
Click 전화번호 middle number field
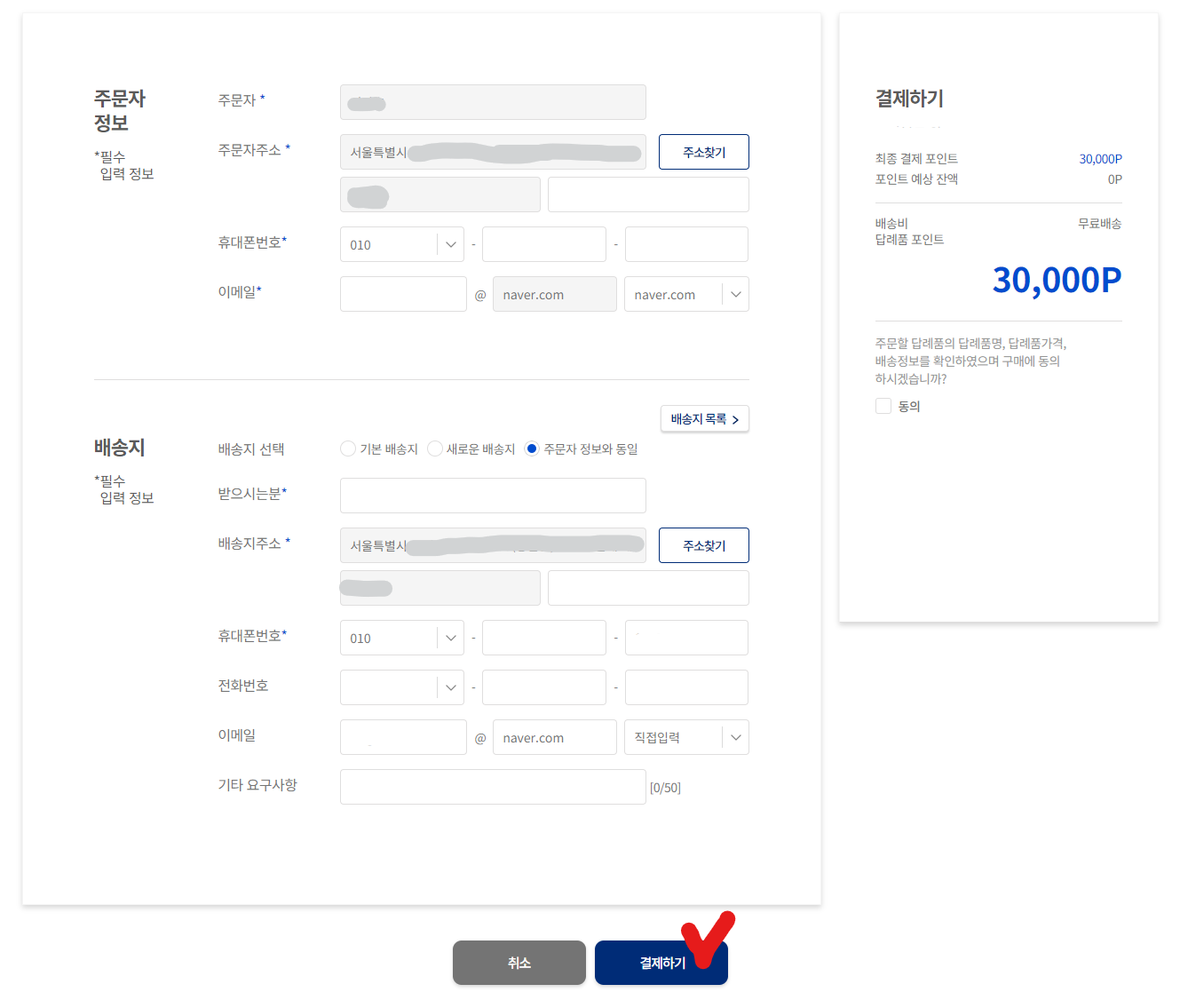[544, 687]
